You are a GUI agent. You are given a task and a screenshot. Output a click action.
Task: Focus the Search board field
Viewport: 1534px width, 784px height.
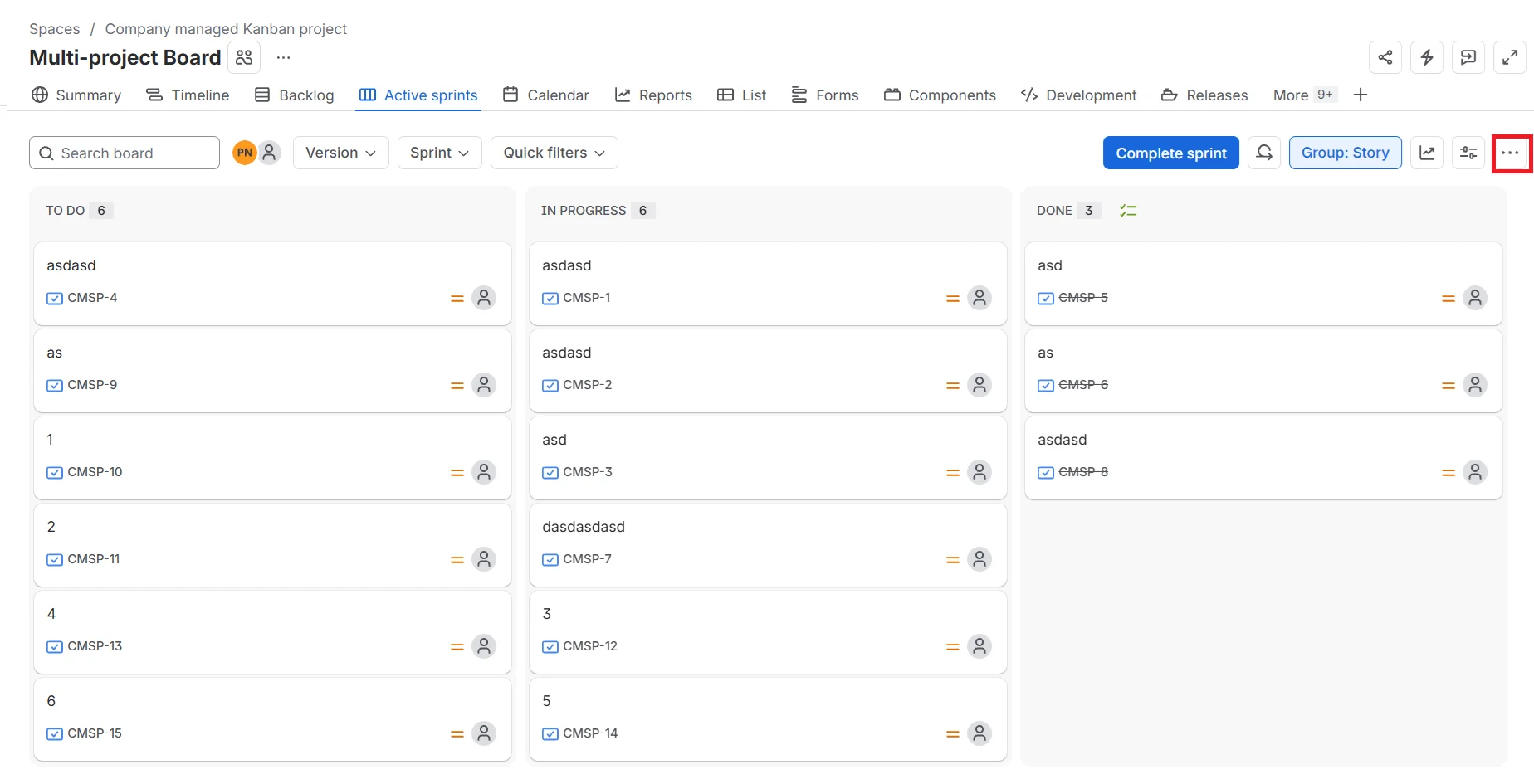(x=125, y=153)
